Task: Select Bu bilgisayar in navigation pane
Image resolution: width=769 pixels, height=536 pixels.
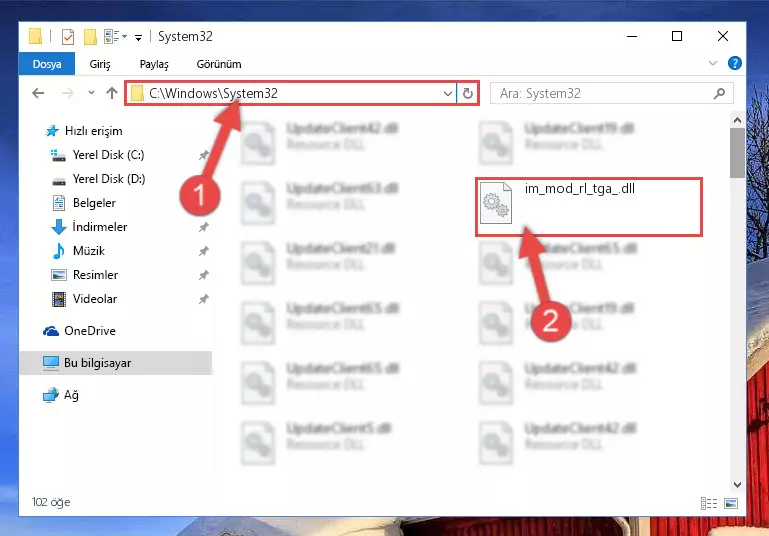Action: tap(116, 363)
